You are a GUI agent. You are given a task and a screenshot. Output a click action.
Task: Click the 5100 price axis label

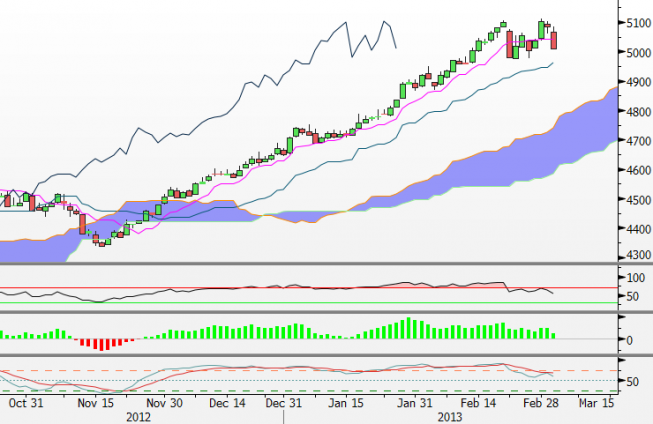[x=638, y=23]
